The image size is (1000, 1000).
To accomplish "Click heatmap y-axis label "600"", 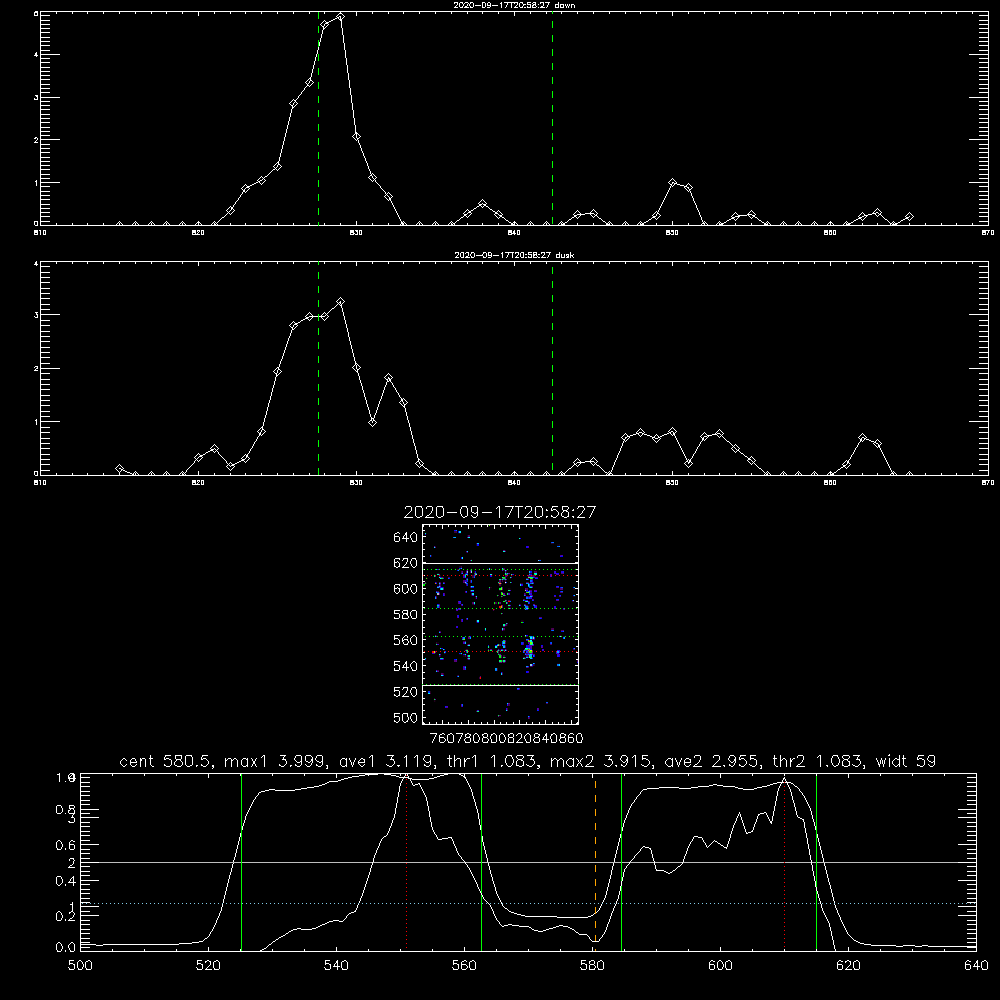I will [x=406, y=589].
